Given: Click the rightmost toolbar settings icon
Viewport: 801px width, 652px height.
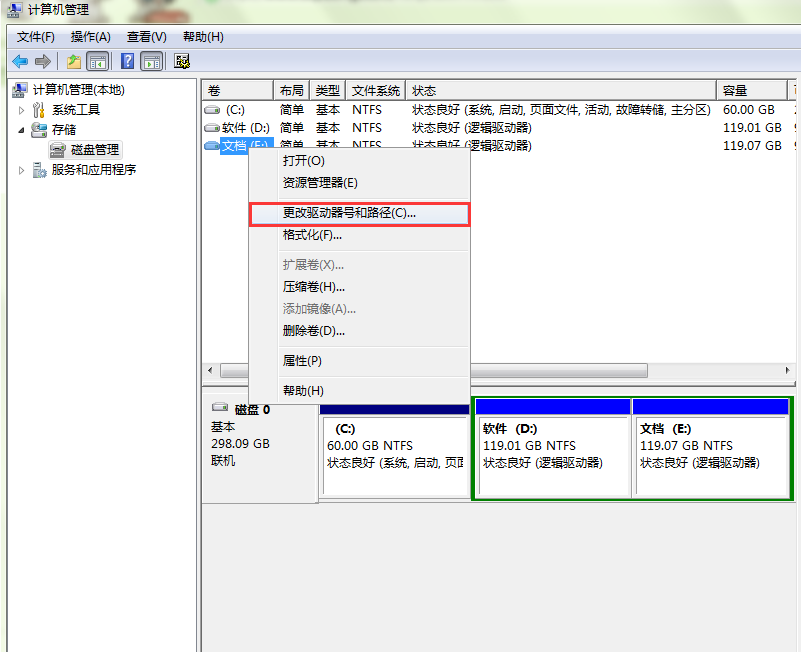Looking at the screenshot, I should (x=182, y=61).
